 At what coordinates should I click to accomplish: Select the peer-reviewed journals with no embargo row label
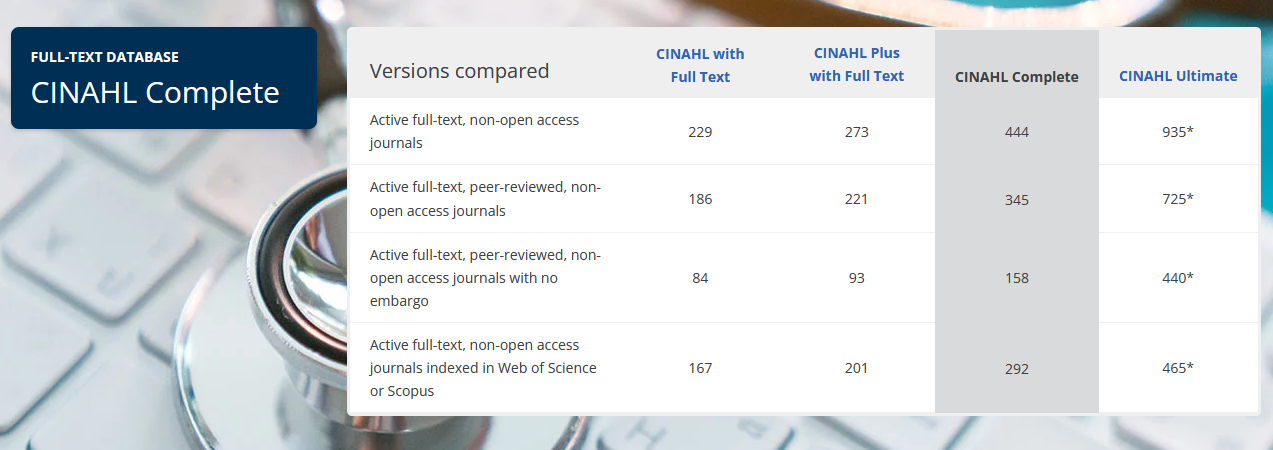pos(485,278)
